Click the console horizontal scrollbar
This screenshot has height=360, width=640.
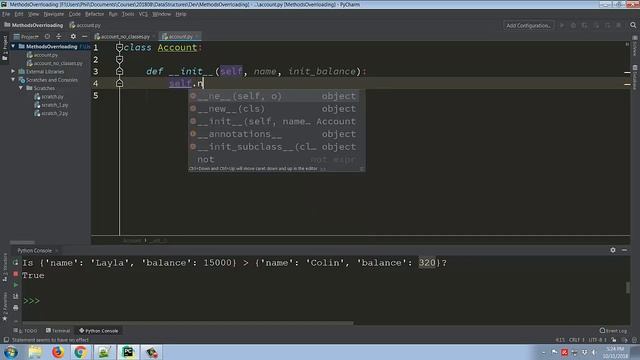188,323
